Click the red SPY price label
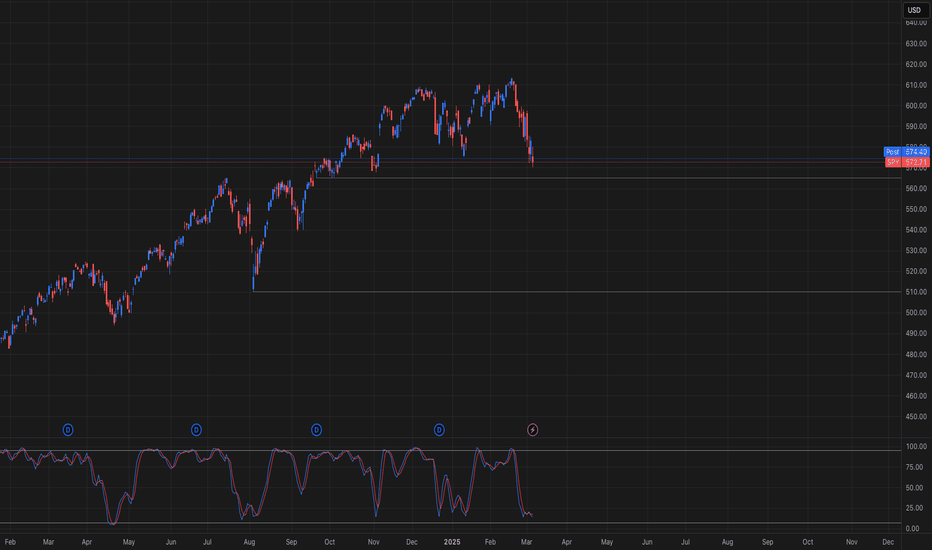932x550 pixels. pos(906,162)
